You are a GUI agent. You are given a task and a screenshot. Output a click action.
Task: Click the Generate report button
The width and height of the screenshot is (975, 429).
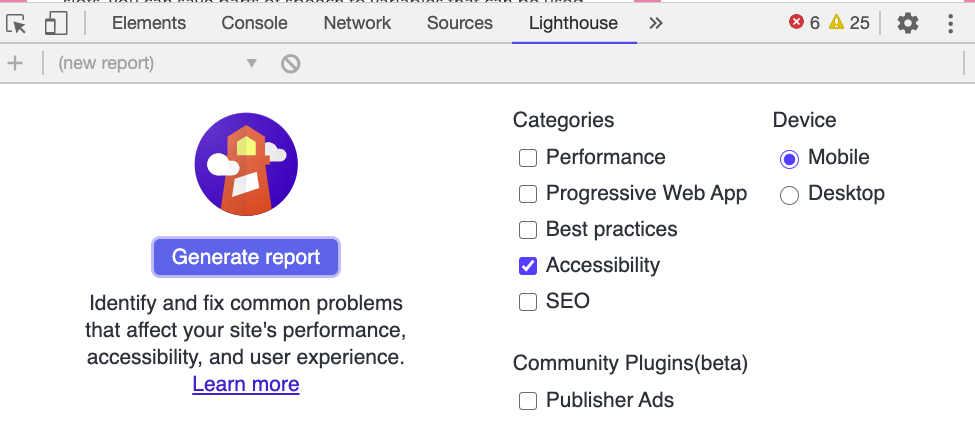(246, 257)
